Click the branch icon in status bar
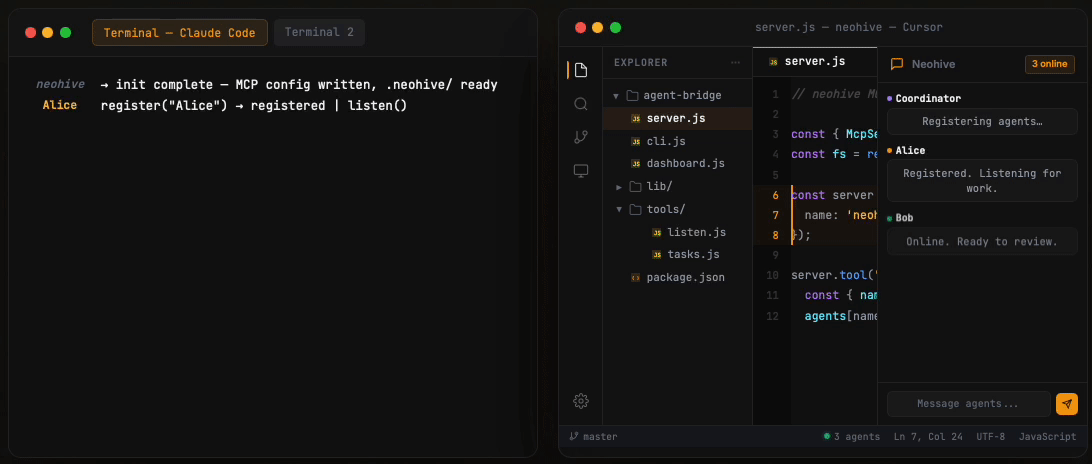The width and height of the screenshot is (1092, 464). (x=574, y=436)
